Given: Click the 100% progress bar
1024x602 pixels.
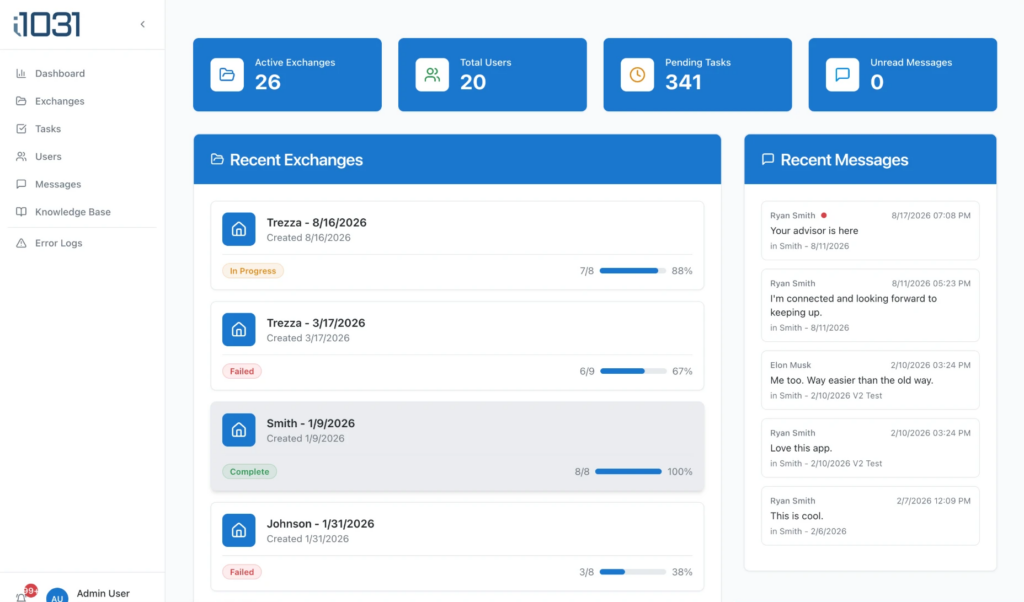Looking at the screenshot, I should click(628, 472).
